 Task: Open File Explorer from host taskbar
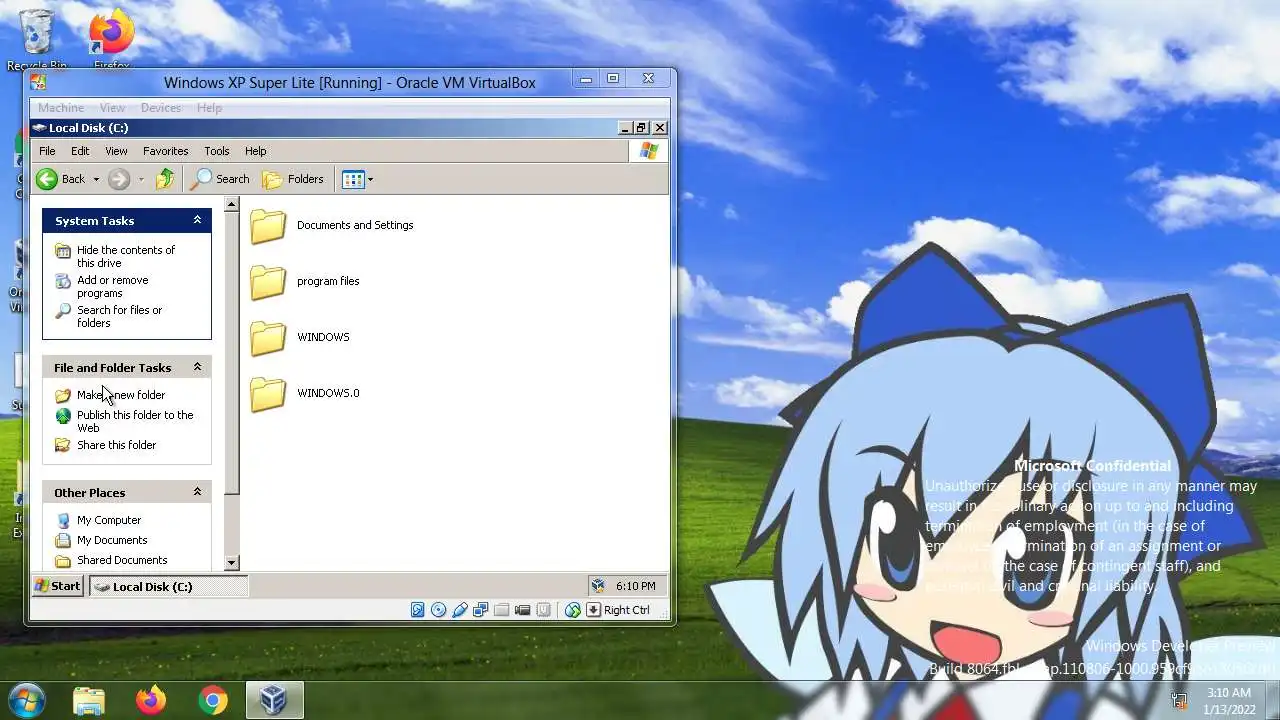[x=89, y=700]
